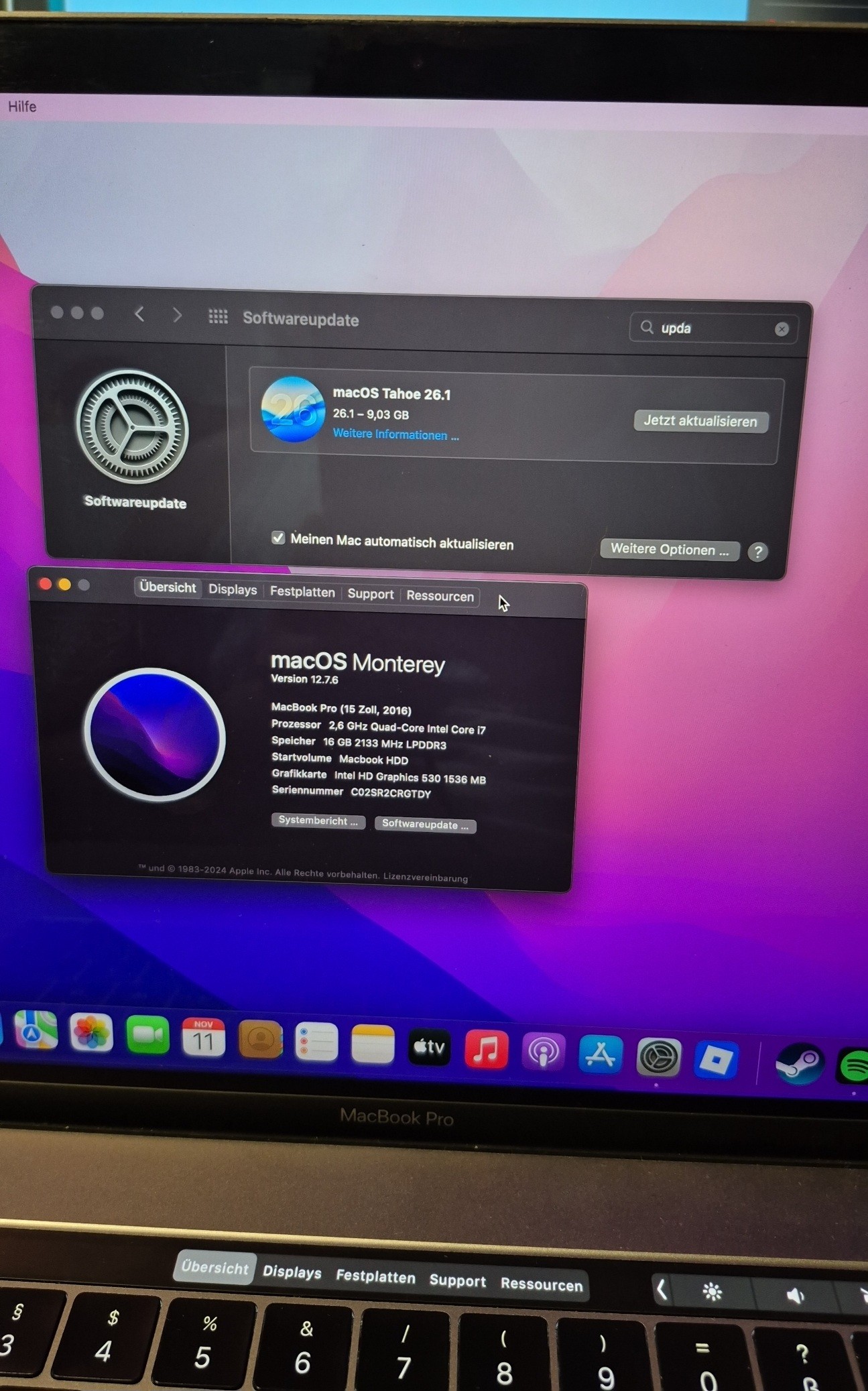Open the Calendar icon showing Nov 11

coord(203,1038)
